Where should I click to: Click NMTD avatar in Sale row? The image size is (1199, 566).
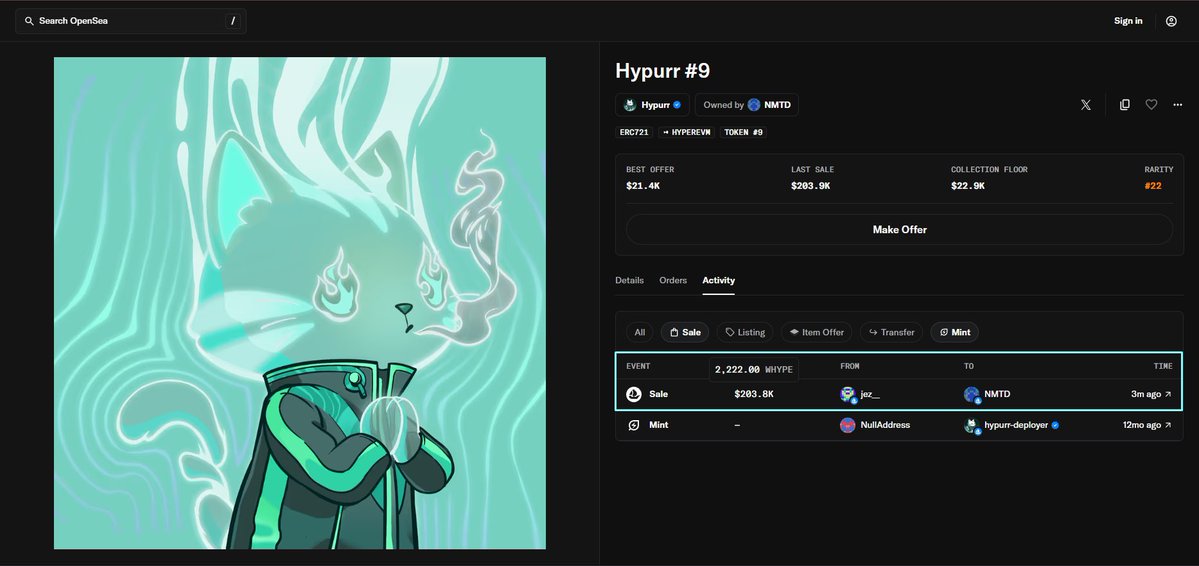pos(972,395)
